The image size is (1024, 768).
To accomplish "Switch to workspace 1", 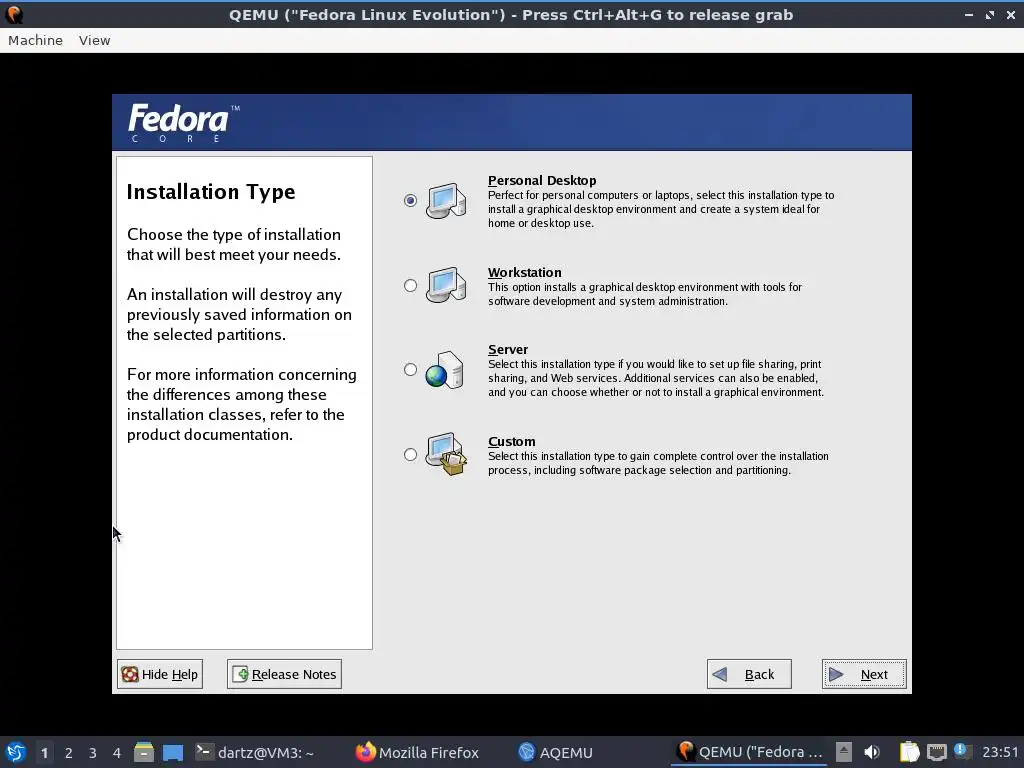I will point(44,752).
